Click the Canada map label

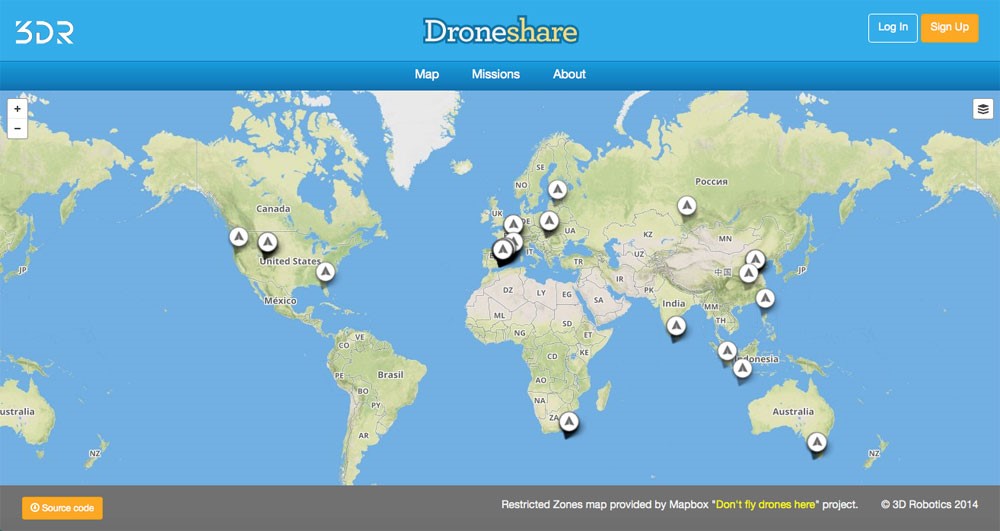(273, 208)
